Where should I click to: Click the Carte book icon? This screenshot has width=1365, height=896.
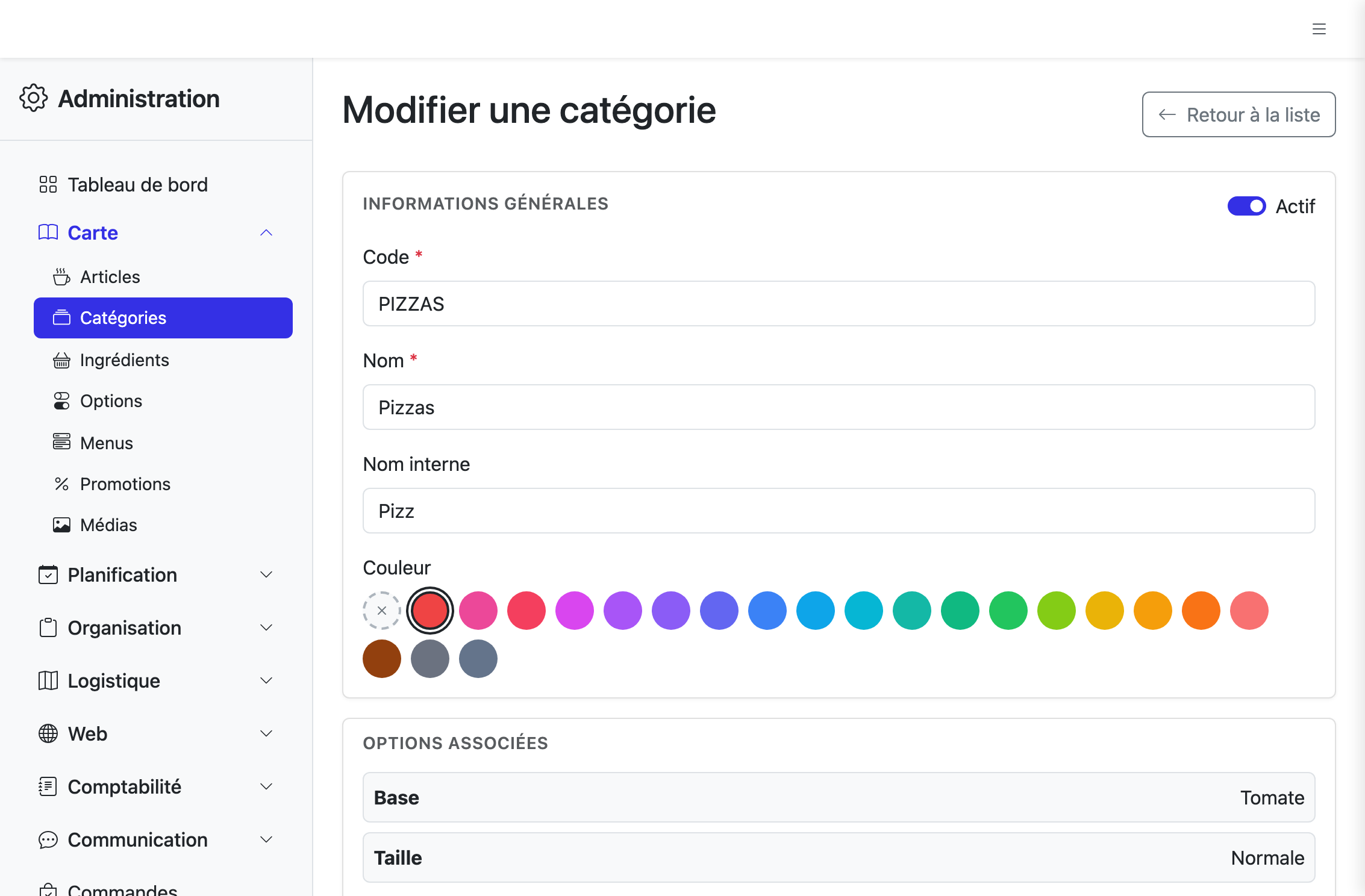click(48, 232)
